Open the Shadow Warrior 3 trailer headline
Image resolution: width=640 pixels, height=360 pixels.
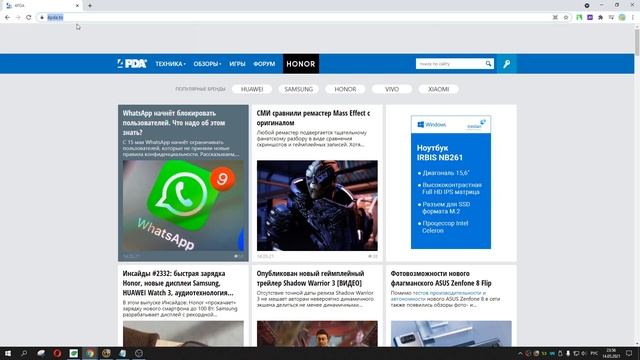pyautogui.click(x=310, y=278)
